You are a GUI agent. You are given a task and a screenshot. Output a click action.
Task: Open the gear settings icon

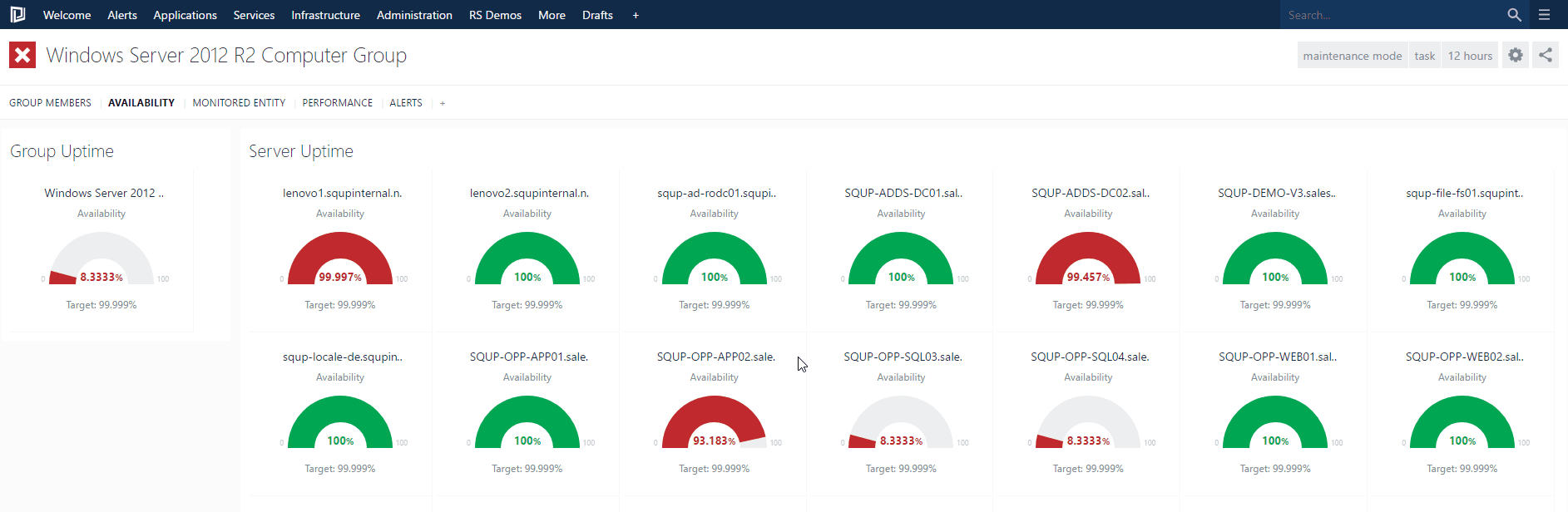coord(1516,56)
